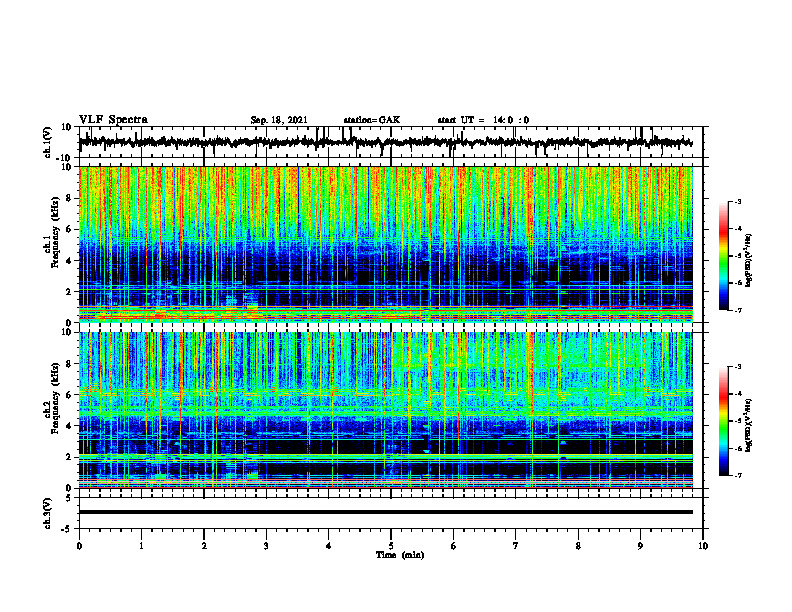Click time axis tick label "8"
Screen dimensions: 792x612
[x=578, y=546]
